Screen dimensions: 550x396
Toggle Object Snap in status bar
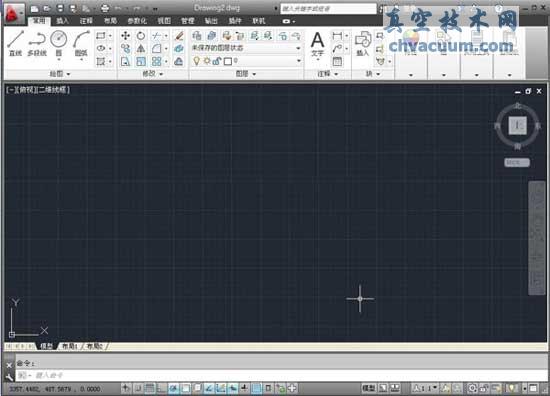tap(185, 388)
